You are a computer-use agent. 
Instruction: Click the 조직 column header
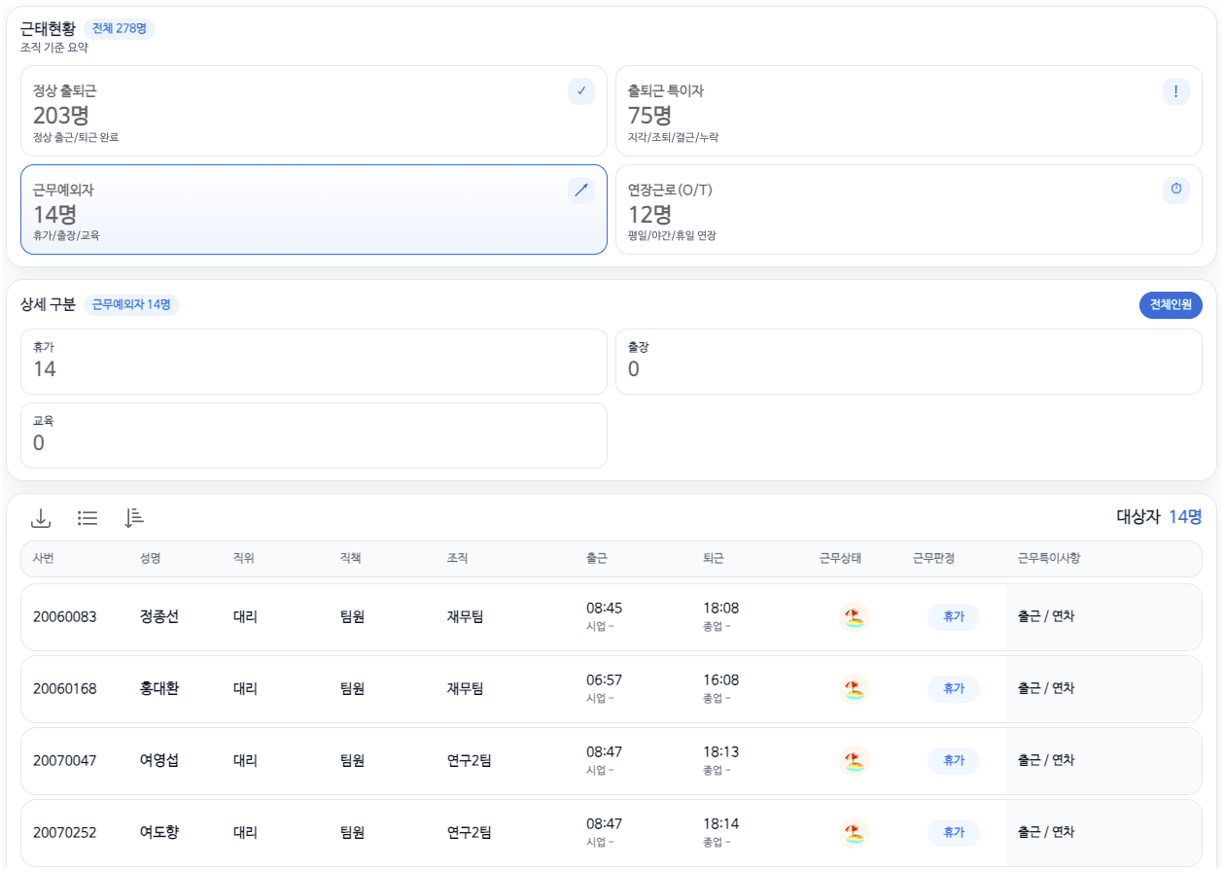tap(457, 559)
